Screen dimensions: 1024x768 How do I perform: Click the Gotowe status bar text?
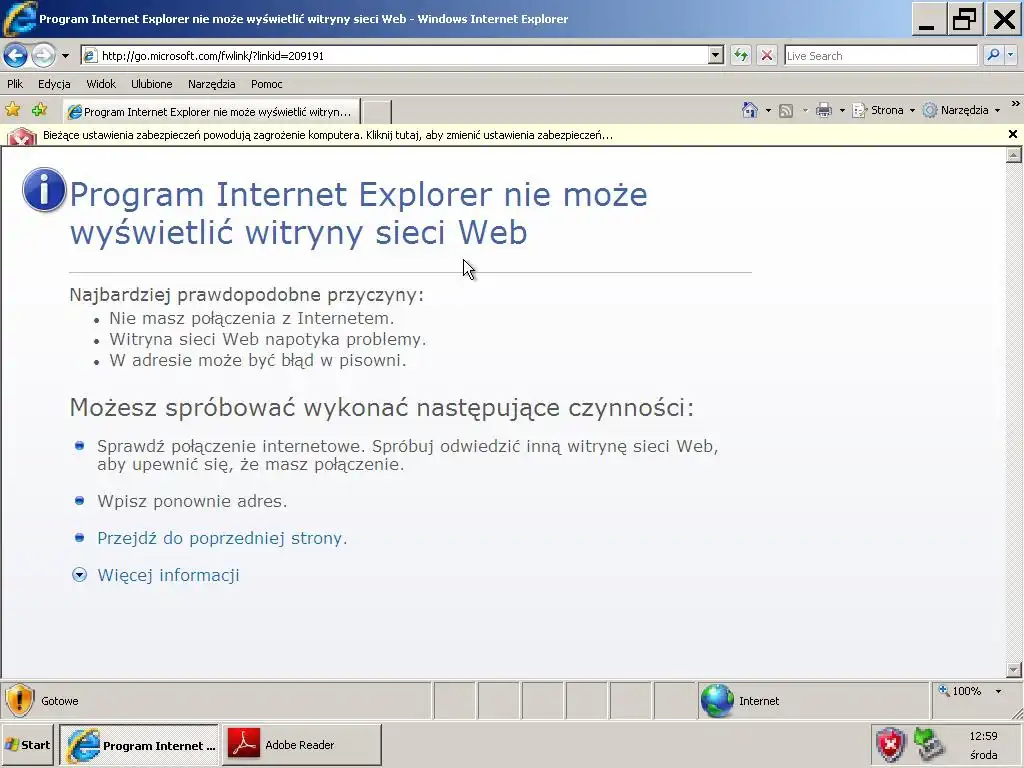(59, 701)
